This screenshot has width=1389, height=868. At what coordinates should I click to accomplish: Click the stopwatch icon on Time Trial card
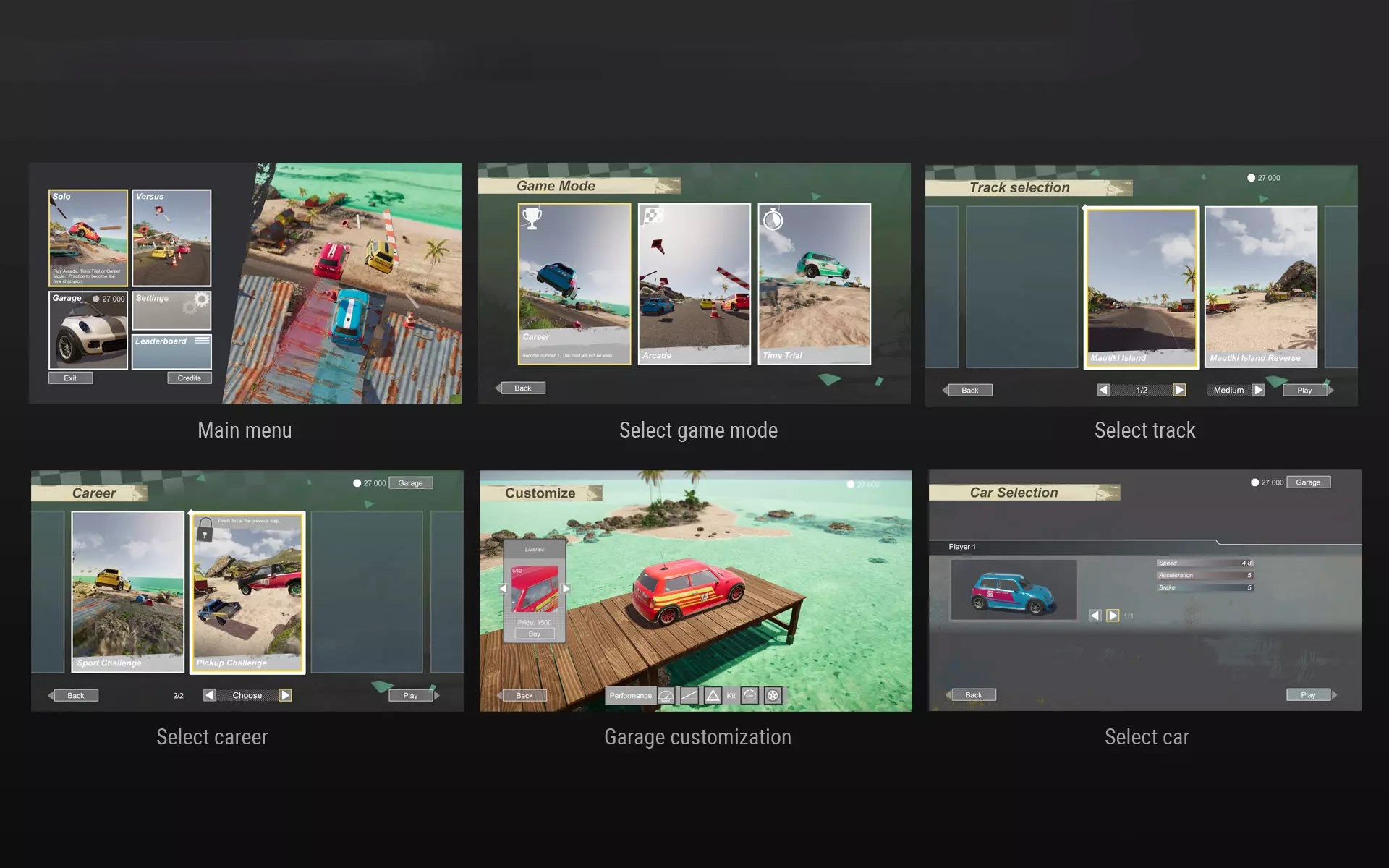coord(773,218)
